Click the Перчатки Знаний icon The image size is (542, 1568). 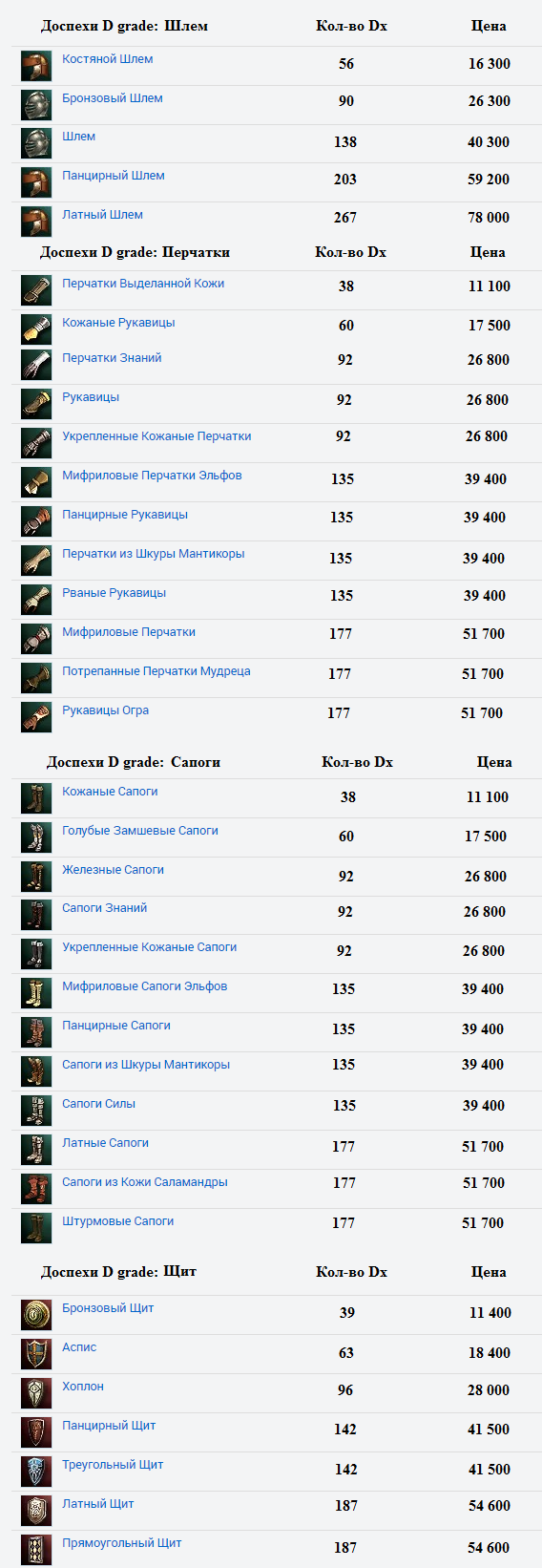click(36, 365)
